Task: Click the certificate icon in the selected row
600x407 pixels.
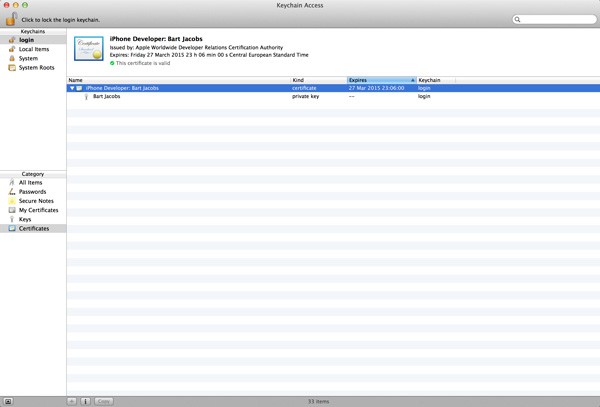Action: click(79, 88)
